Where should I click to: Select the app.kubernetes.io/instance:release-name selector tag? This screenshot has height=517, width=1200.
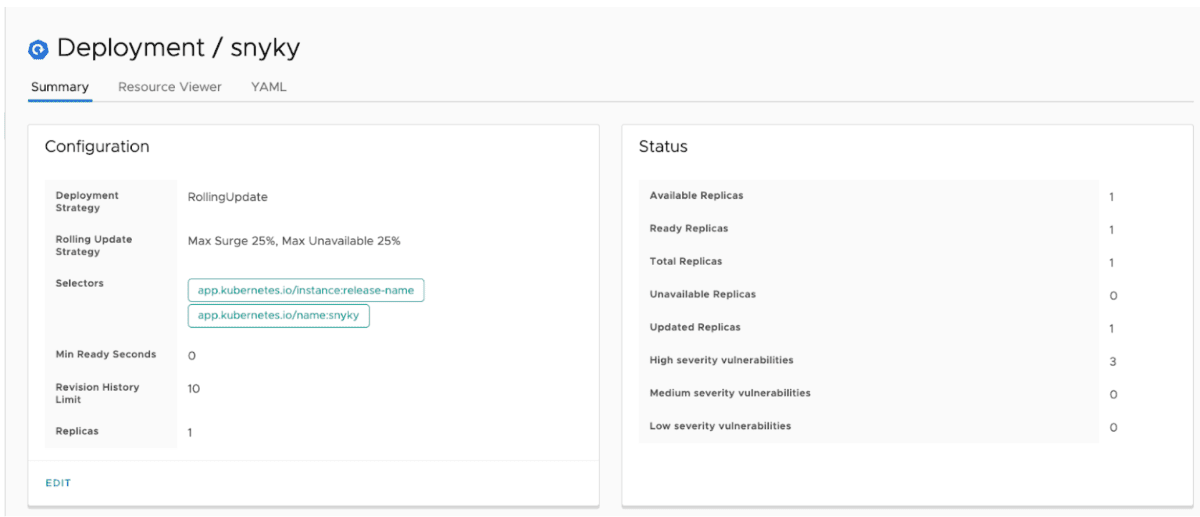coord(306,290)
